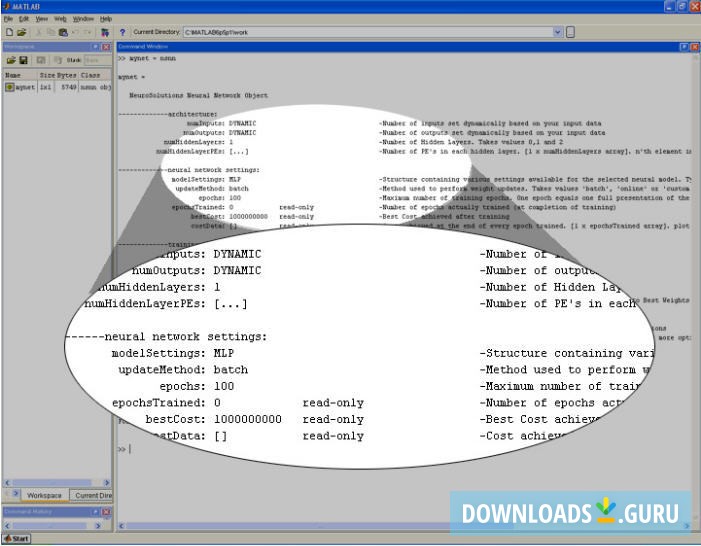The height and width of the screenshot is (546, 701).
Task: Close the Command Window panel
Action: tap(695, 47)
